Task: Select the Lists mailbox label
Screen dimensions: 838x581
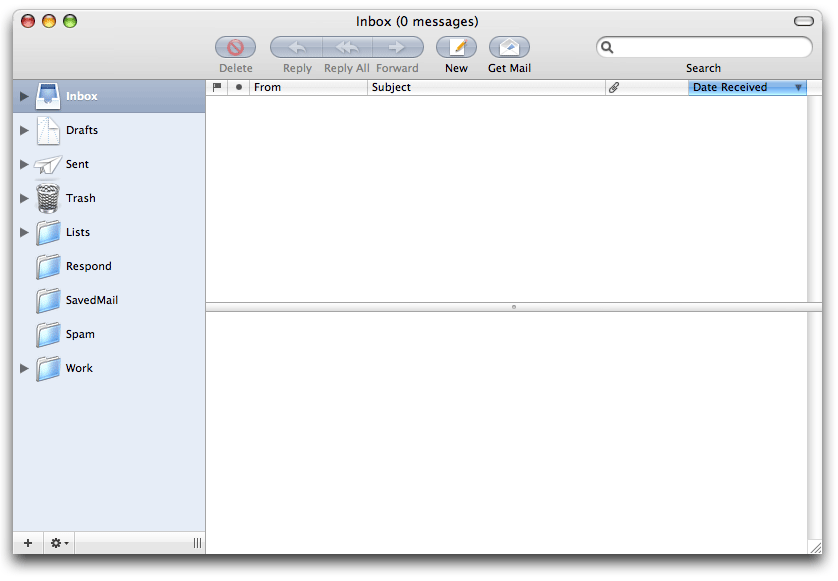Action: (x=78, y=233)
